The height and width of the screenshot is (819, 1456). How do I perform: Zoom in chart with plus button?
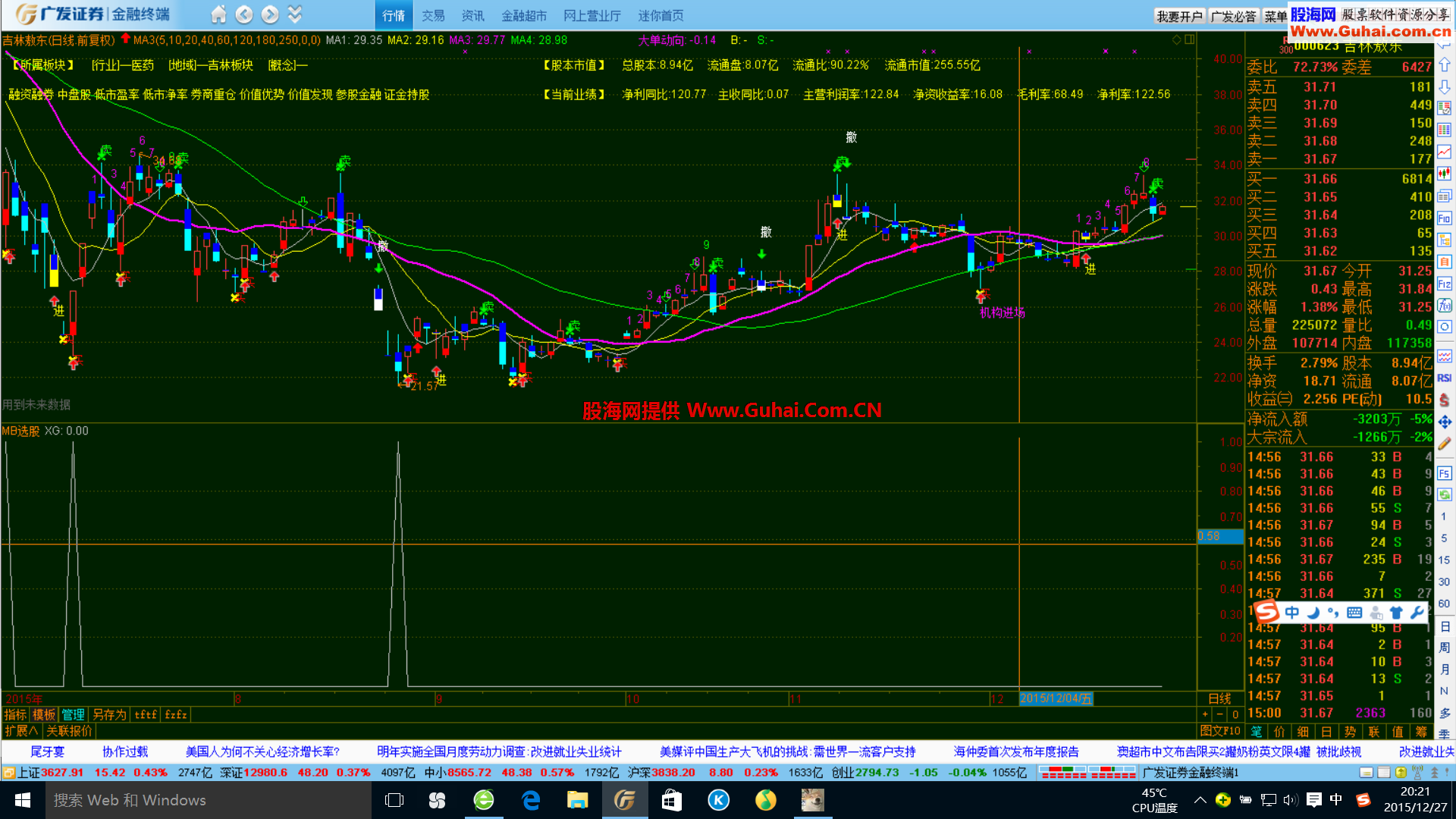coord(1205,714)
